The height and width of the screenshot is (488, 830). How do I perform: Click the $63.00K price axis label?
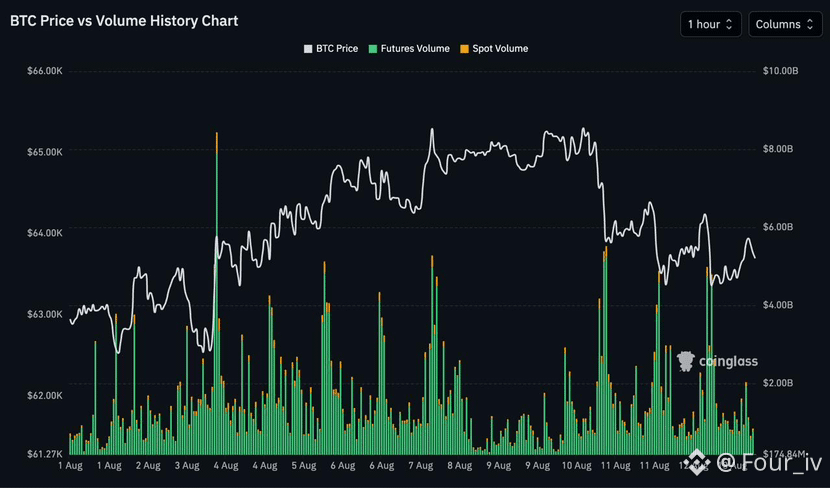pos(45,314)
